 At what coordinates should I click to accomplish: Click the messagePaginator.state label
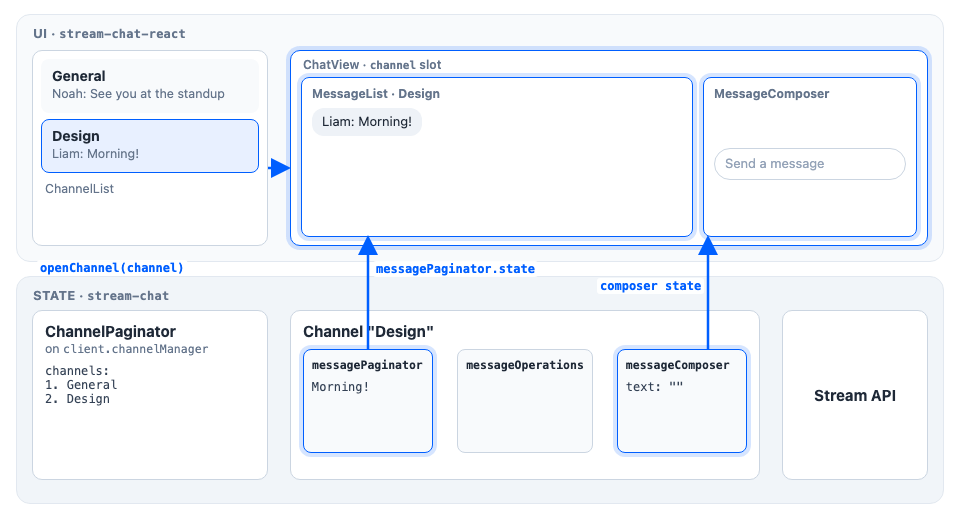(455, 269)
